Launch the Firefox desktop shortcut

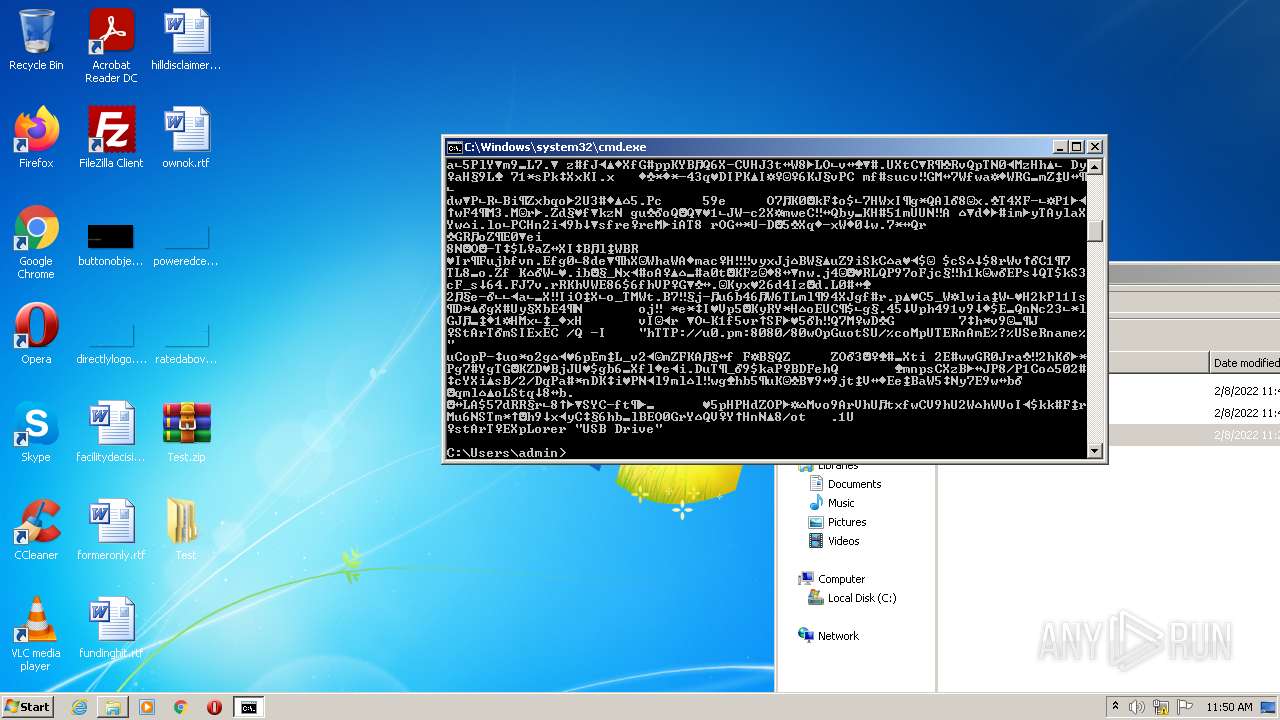tap(36, 138)
